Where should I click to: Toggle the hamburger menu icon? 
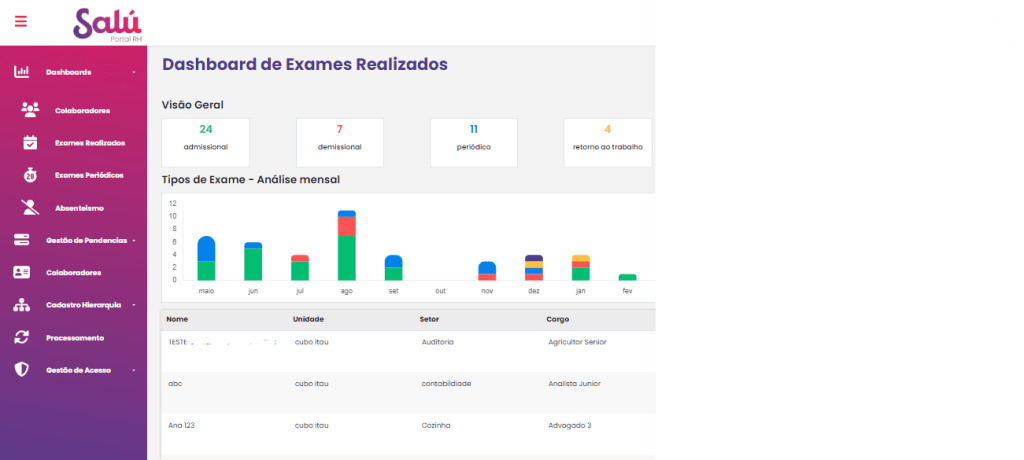point(21,21)
